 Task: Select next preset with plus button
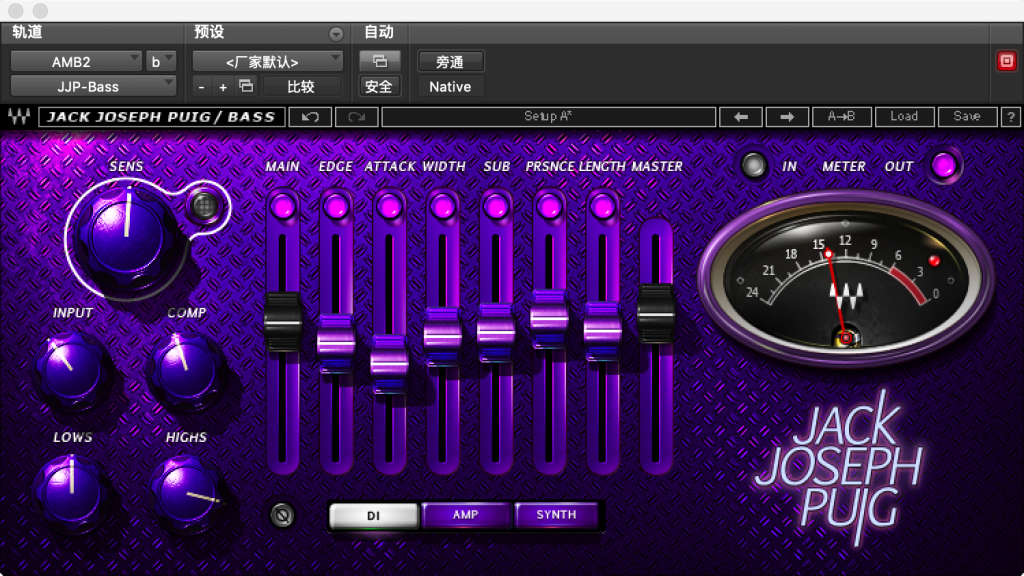223,87
